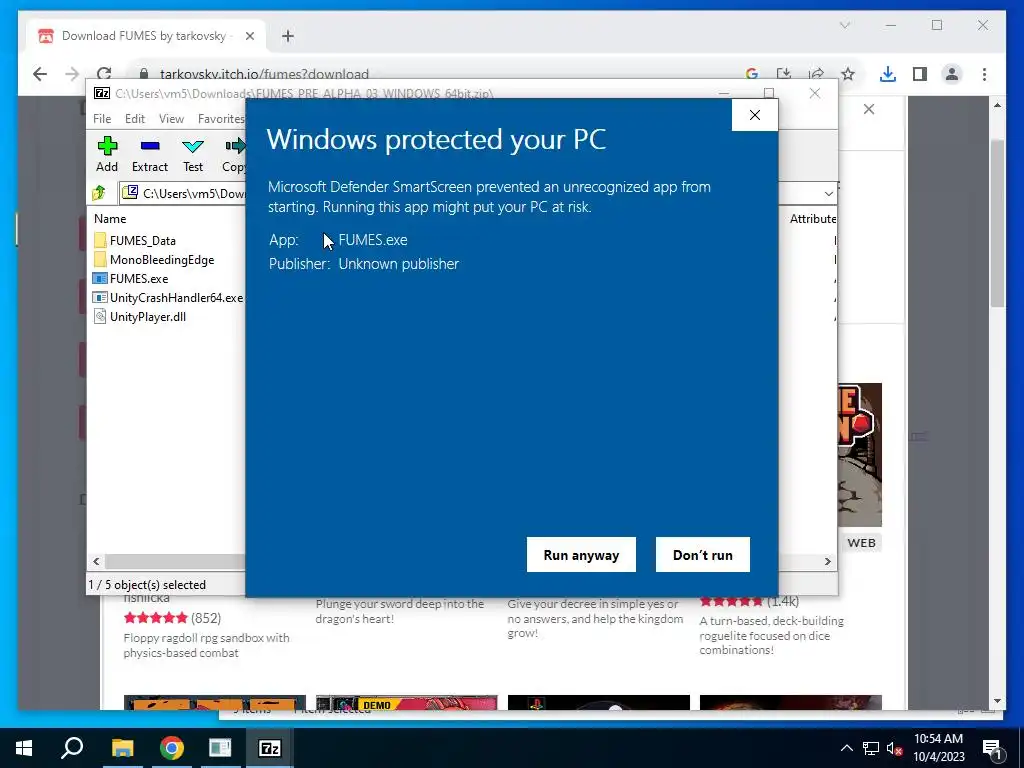Click the network tray icon
The width and height of the screenshot is (1024, 768).
coord(871,748)
